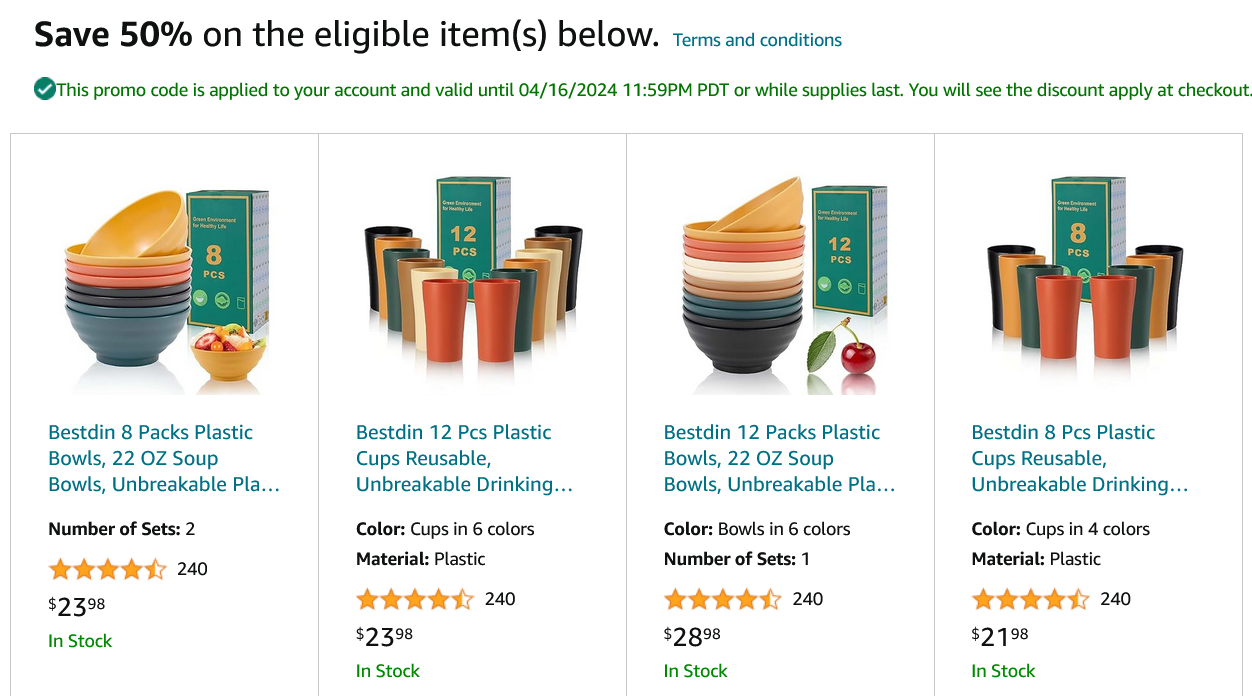Viewport: 1252px width, 696px height.
Task: Click star rating of 8 Packs Bowls
Action: click(107, 570)
